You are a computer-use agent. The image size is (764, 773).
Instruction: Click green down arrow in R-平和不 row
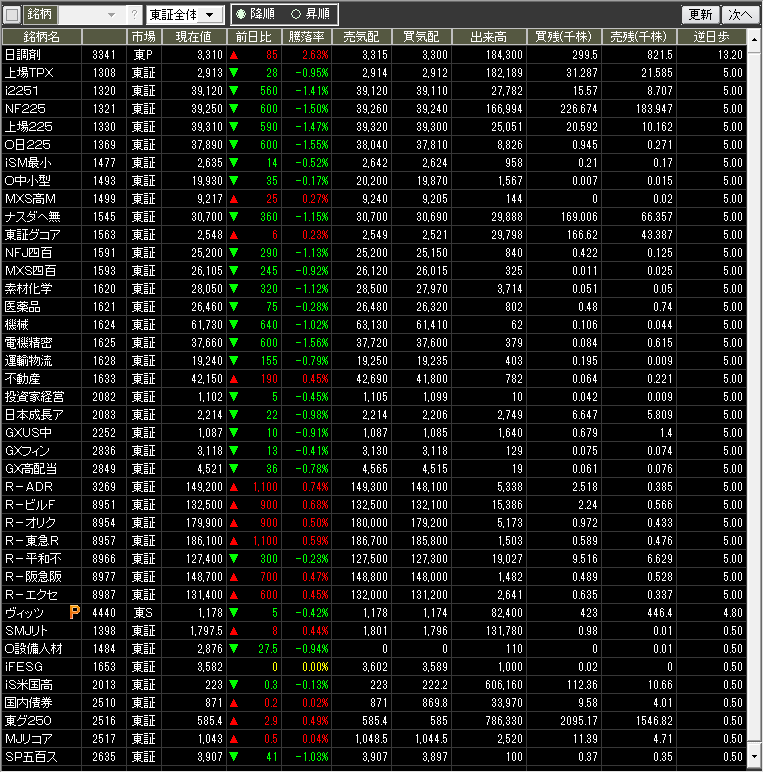(x=234, y=559)
